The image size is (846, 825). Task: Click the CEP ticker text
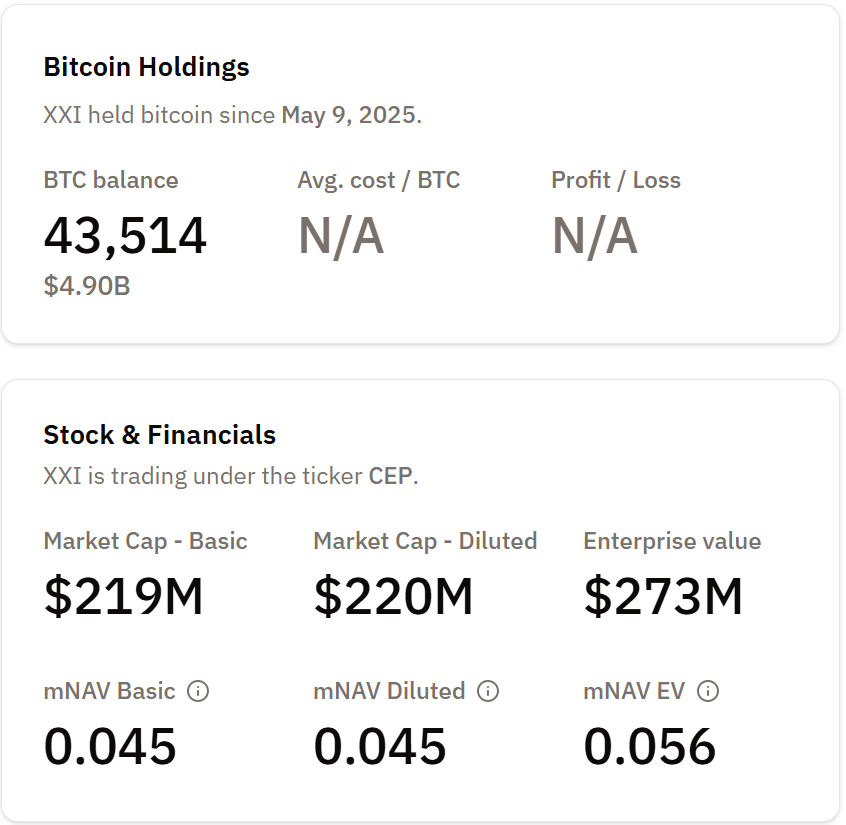click(x=390, y=476)
